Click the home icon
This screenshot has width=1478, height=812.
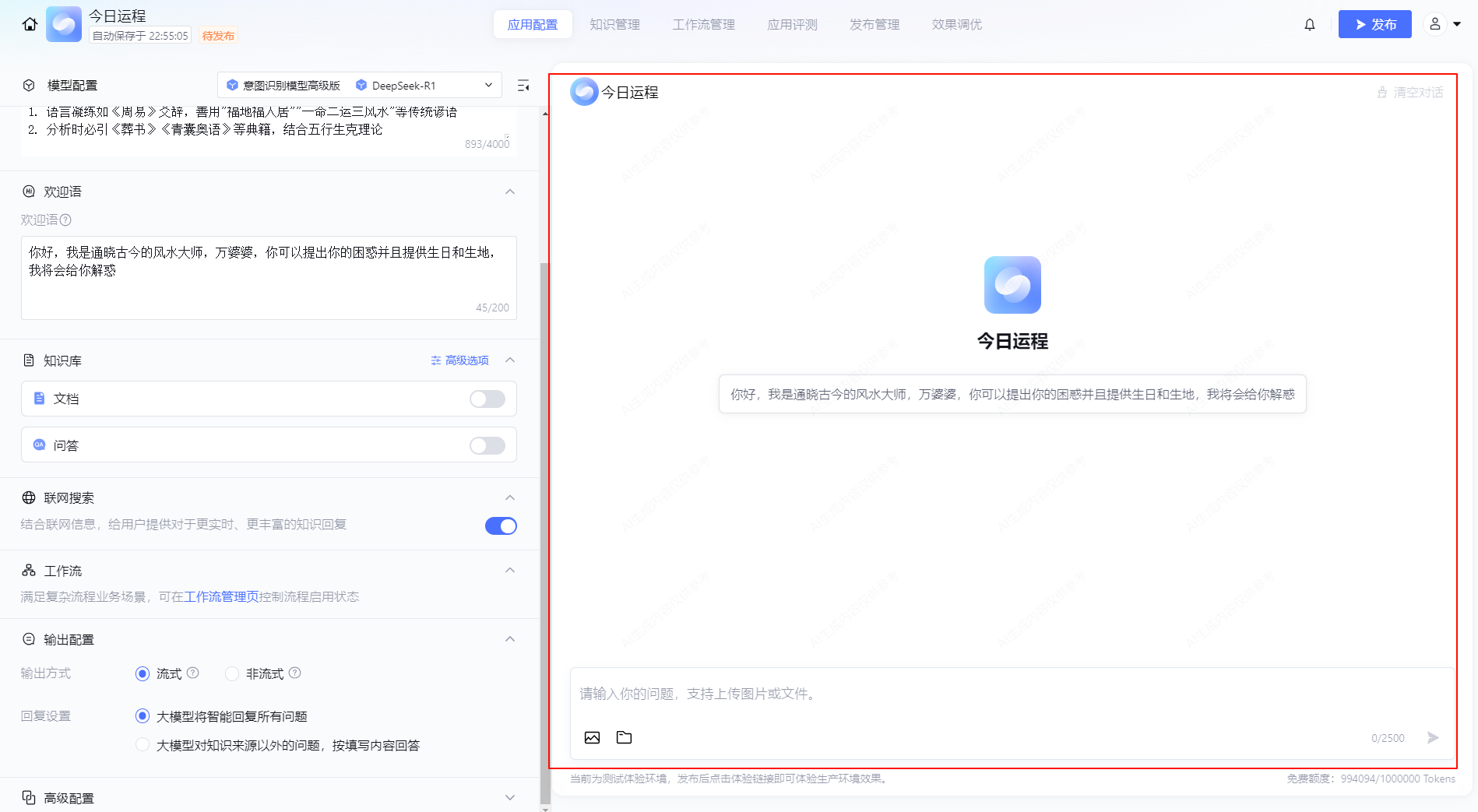[30, 24]
